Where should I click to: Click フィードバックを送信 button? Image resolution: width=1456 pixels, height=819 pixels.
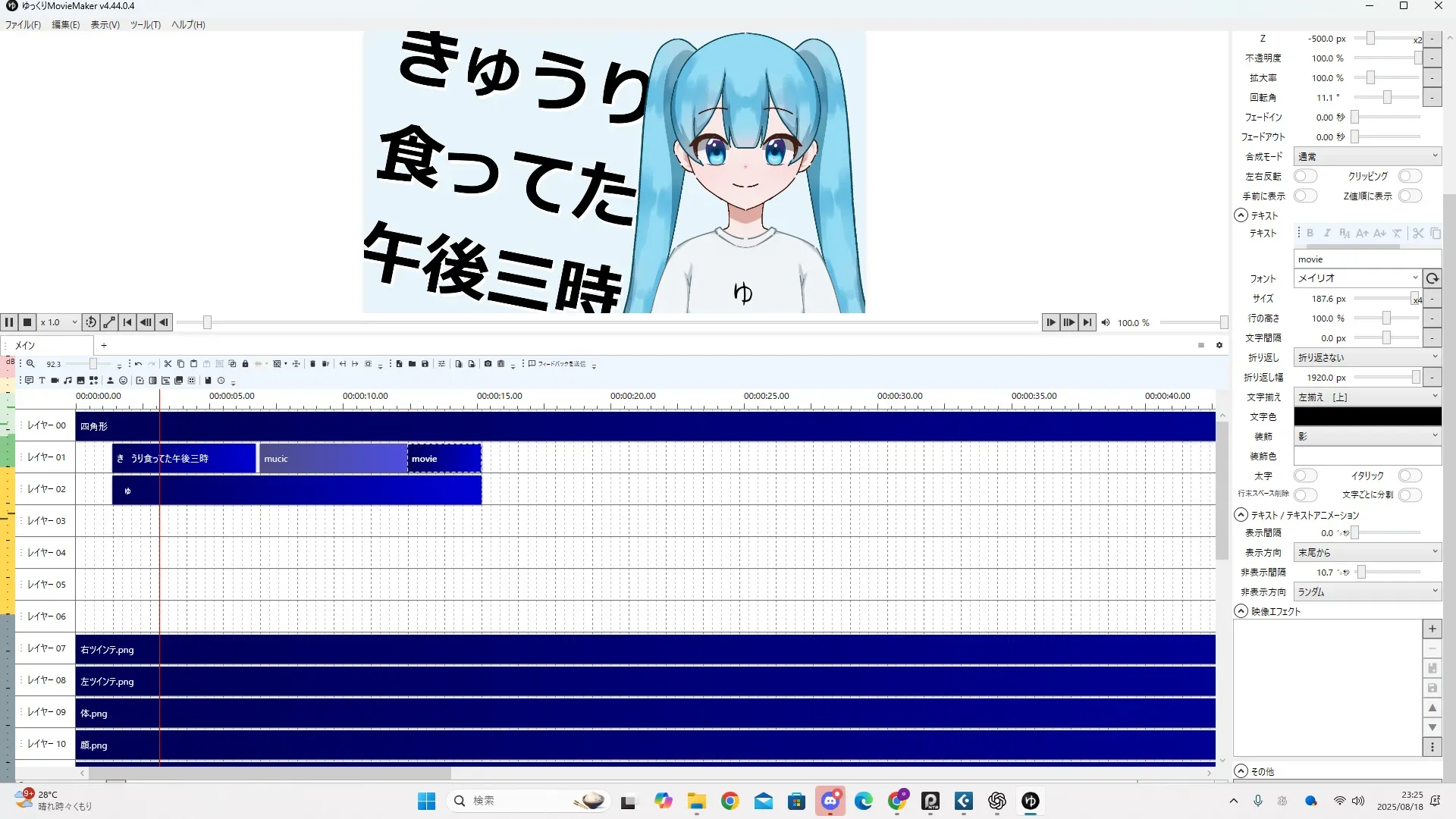557,364
